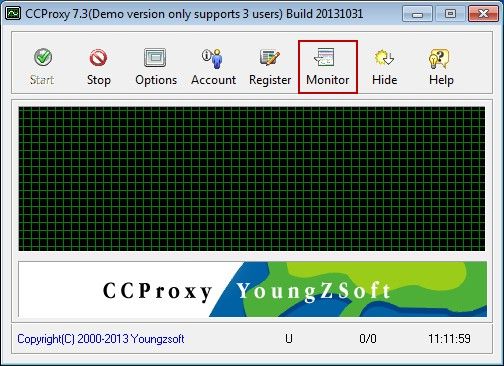Stop the proxy with the red Stop icon
This screenshot has height=366, width=504.
pos(98,58)
